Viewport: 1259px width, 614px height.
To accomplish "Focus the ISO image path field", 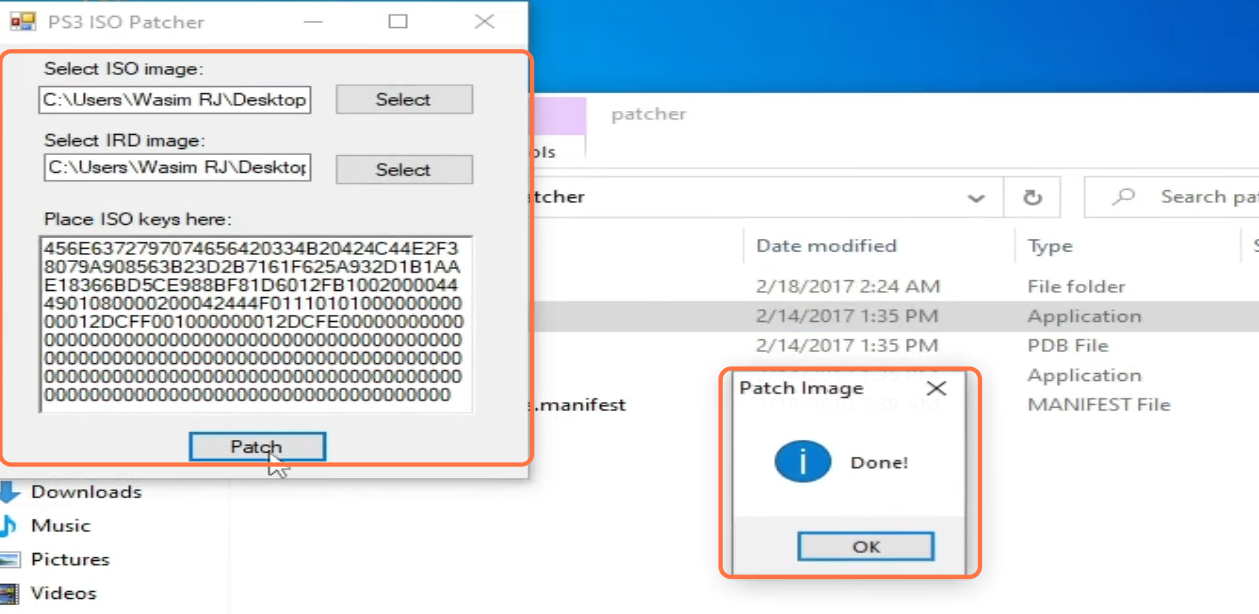I will tap(175, 99).
